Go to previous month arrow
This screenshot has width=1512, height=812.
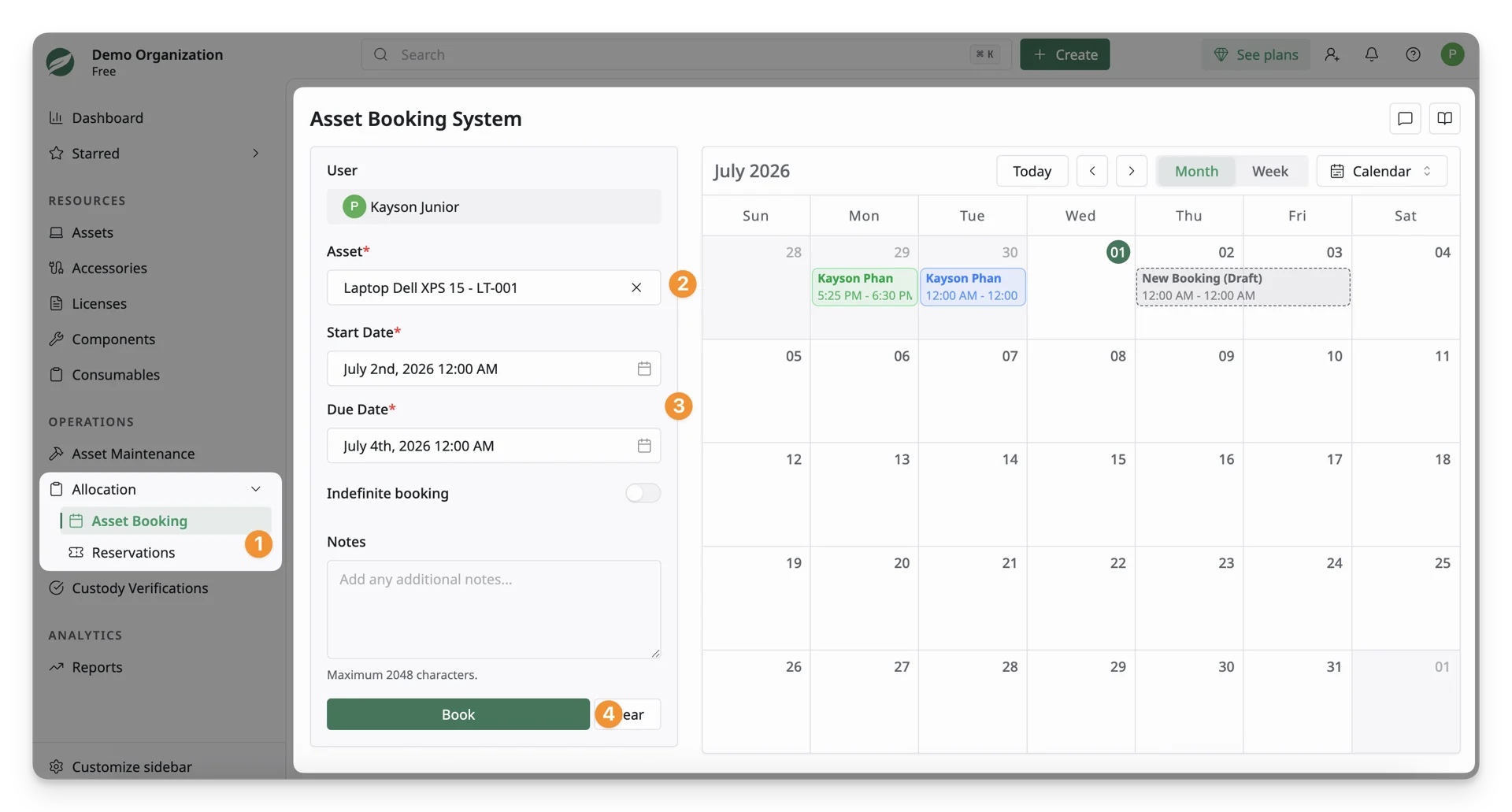tap(1092, 171)
